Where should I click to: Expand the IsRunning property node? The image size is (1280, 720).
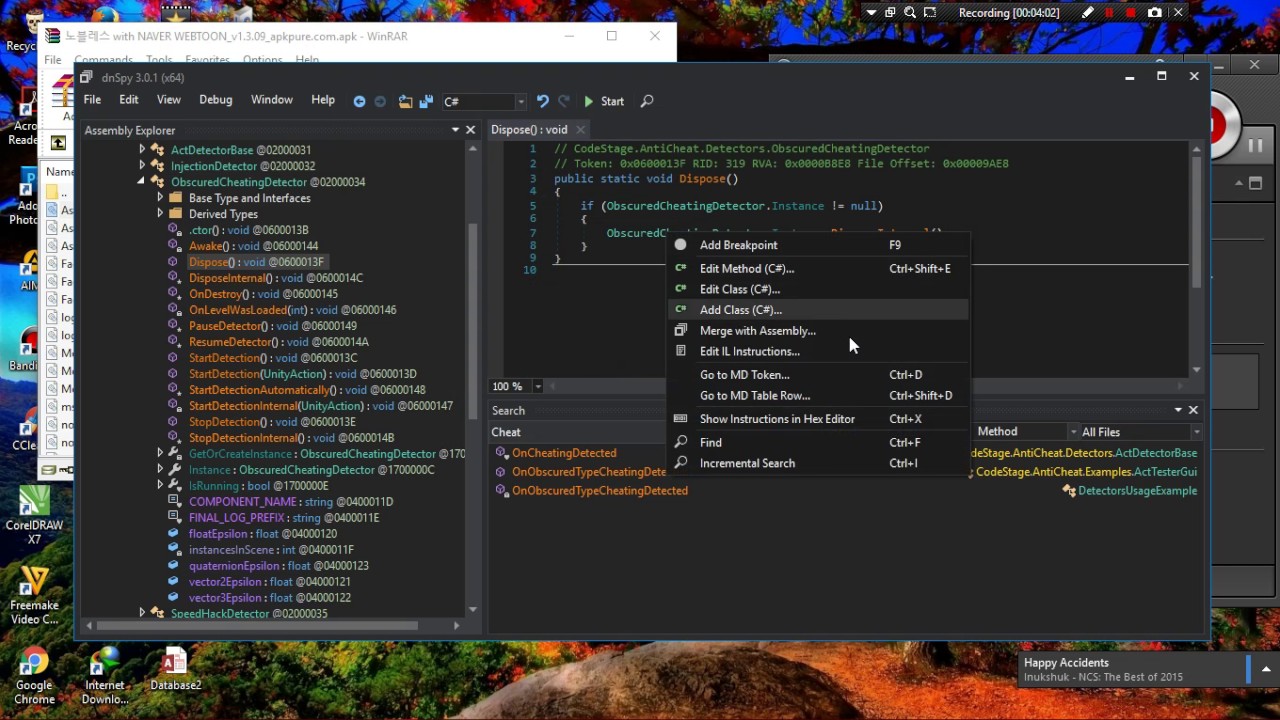click(x=160, y=486)
